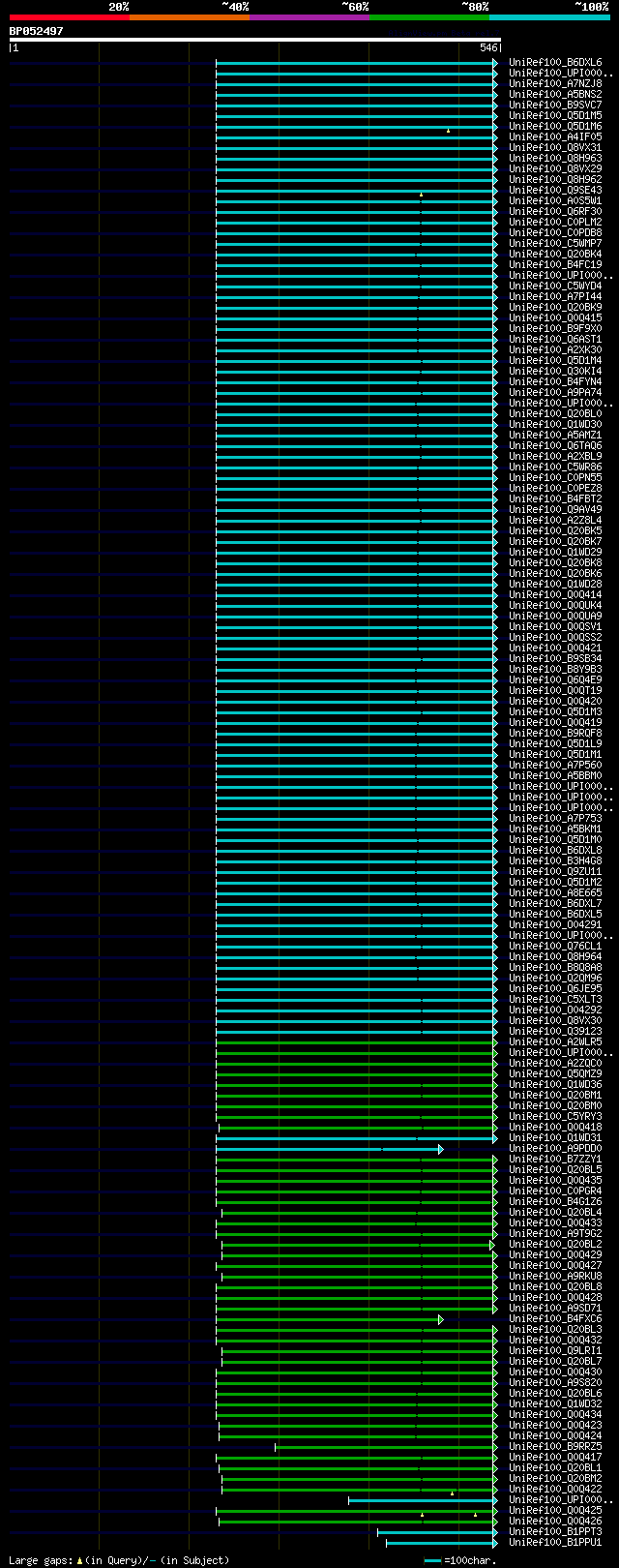This screenshot has height=1568, width=619.
Task: Click the UniRef100_Q39123 hit label
Action: 555,1032
